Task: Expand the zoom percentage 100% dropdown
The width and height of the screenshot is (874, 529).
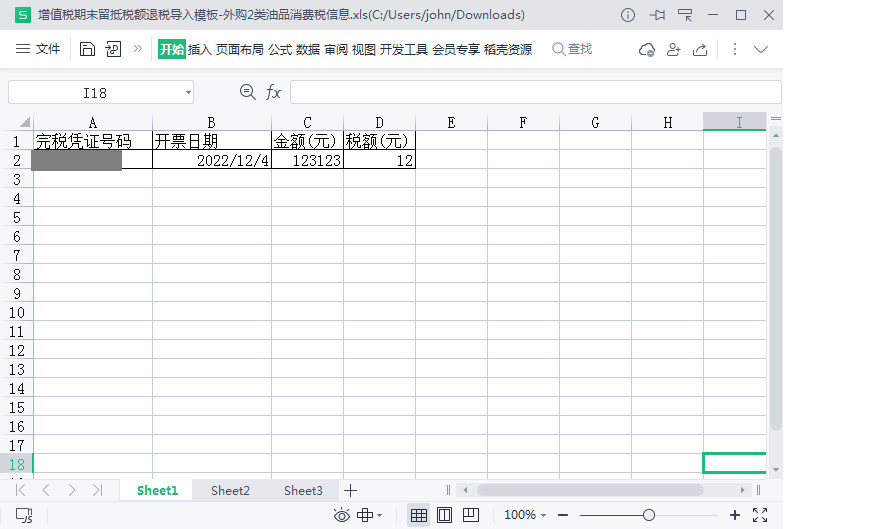Action: pyautogui.click(x=525, y=515)
